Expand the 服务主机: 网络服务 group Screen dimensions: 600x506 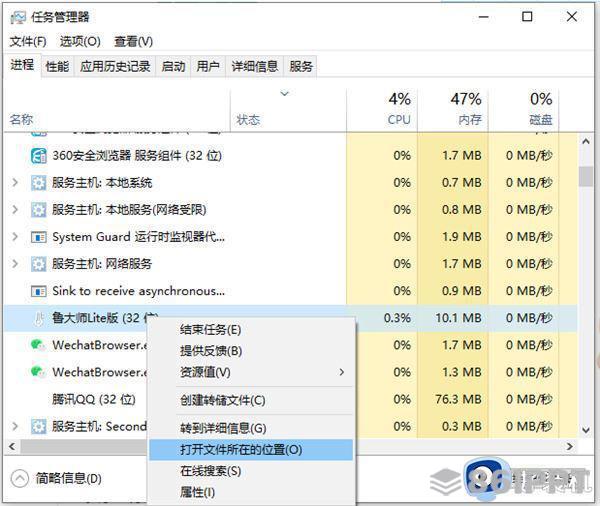click(15, 264)
